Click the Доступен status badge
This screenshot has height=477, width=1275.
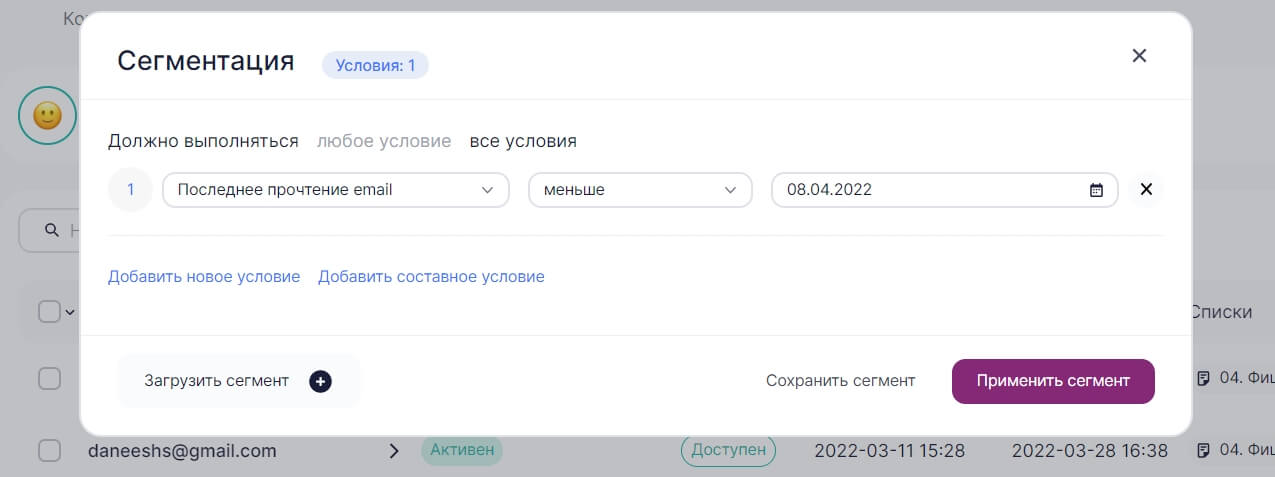pyautogui.click(x=729, y=450)
